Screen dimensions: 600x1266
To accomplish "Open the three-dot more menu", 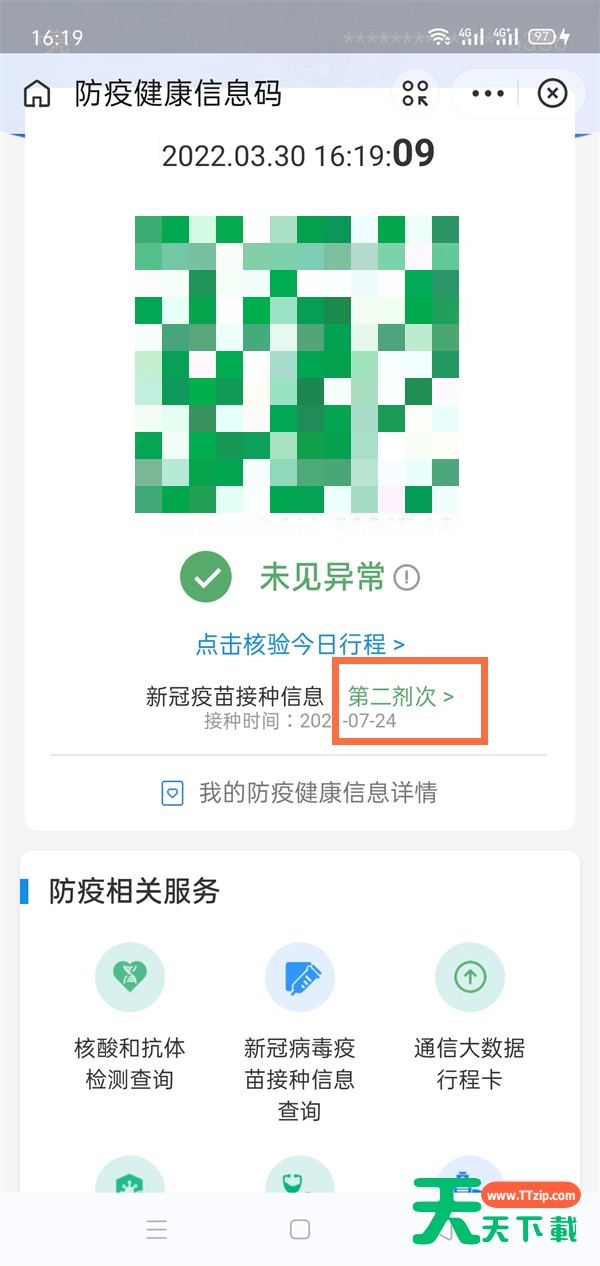I will (488, 94).
